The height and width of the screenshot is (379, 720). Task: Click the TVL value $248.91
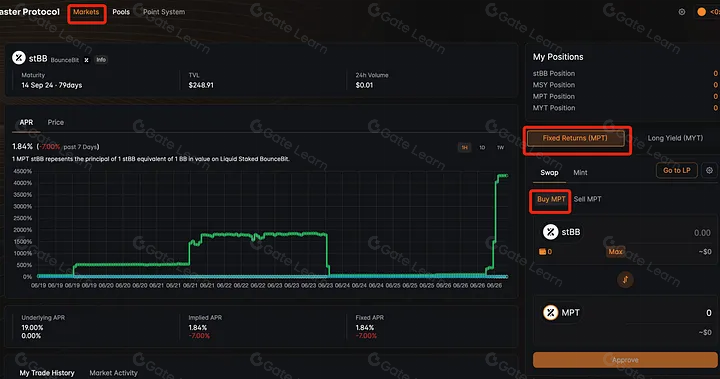coord(201,85)
